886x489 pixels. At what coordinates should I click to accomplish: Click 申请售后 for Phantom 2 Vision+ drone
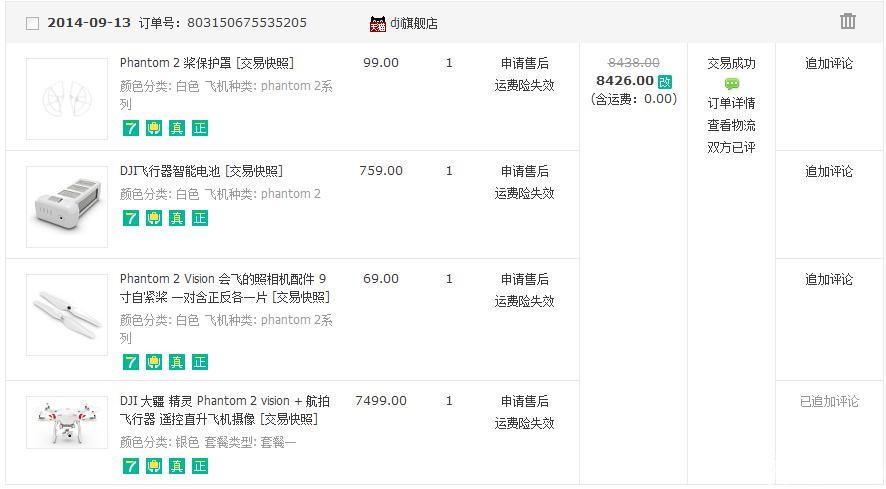[x=524, y=401]
